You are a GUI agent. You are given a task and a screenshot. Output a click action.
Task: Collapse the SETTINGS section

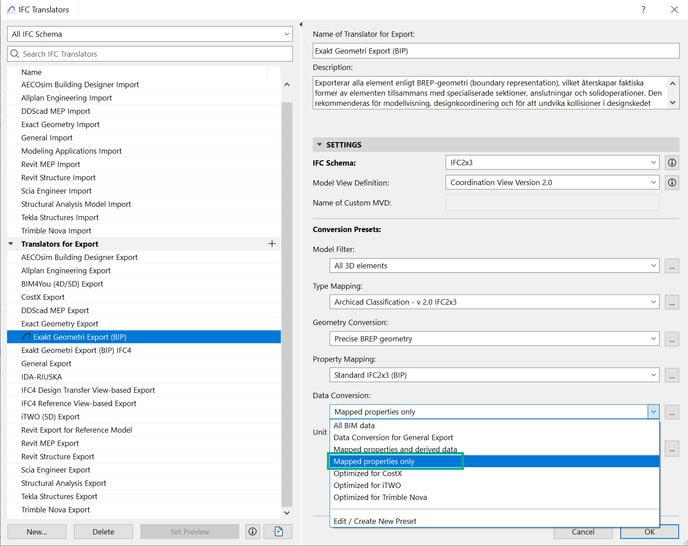point(319,144)
